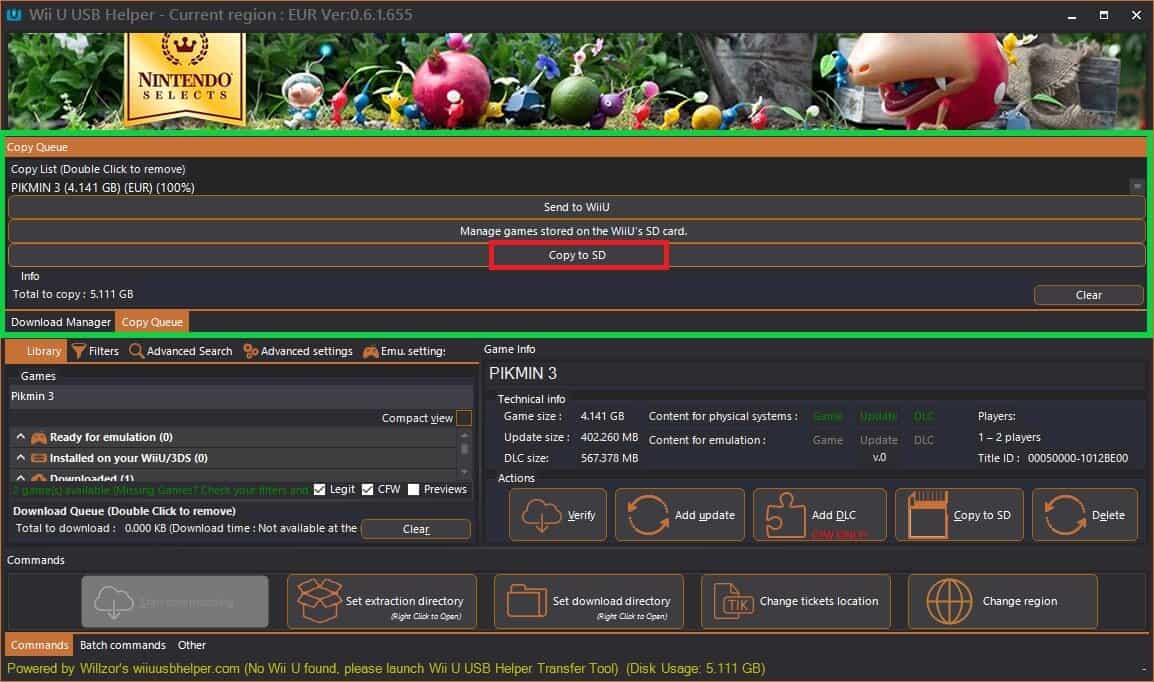This screenshot has height=682, width=1154.
Task: Click the Filters funnel icon
Action: (x=79, y=351)
